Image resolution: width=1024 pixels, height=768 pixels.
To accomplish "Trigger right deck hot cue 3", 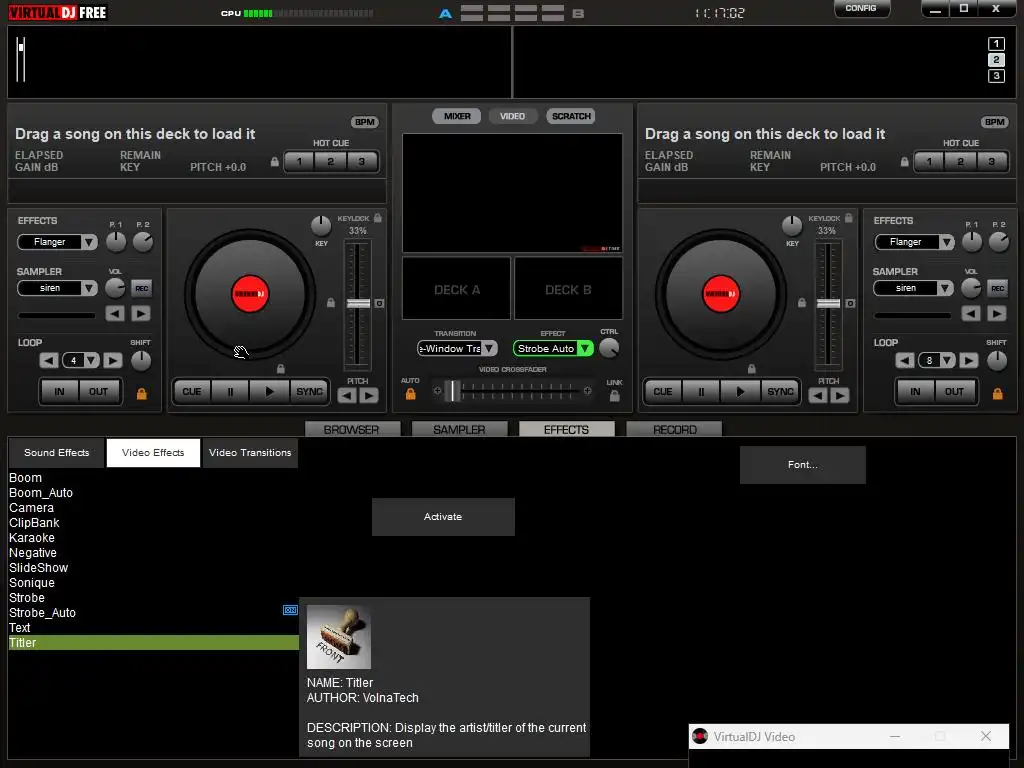I will click(x=991, y=162).
